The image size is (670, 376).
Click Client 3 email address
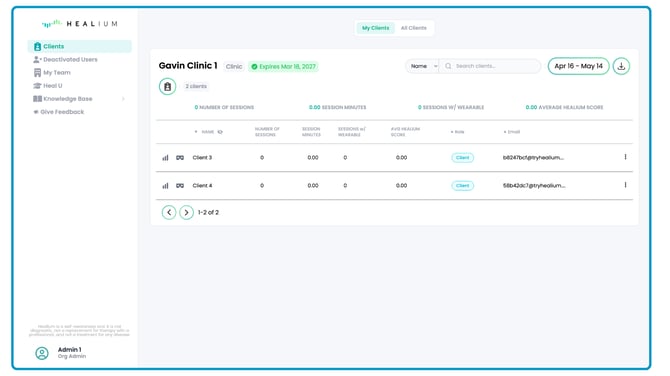coord(533,158)
